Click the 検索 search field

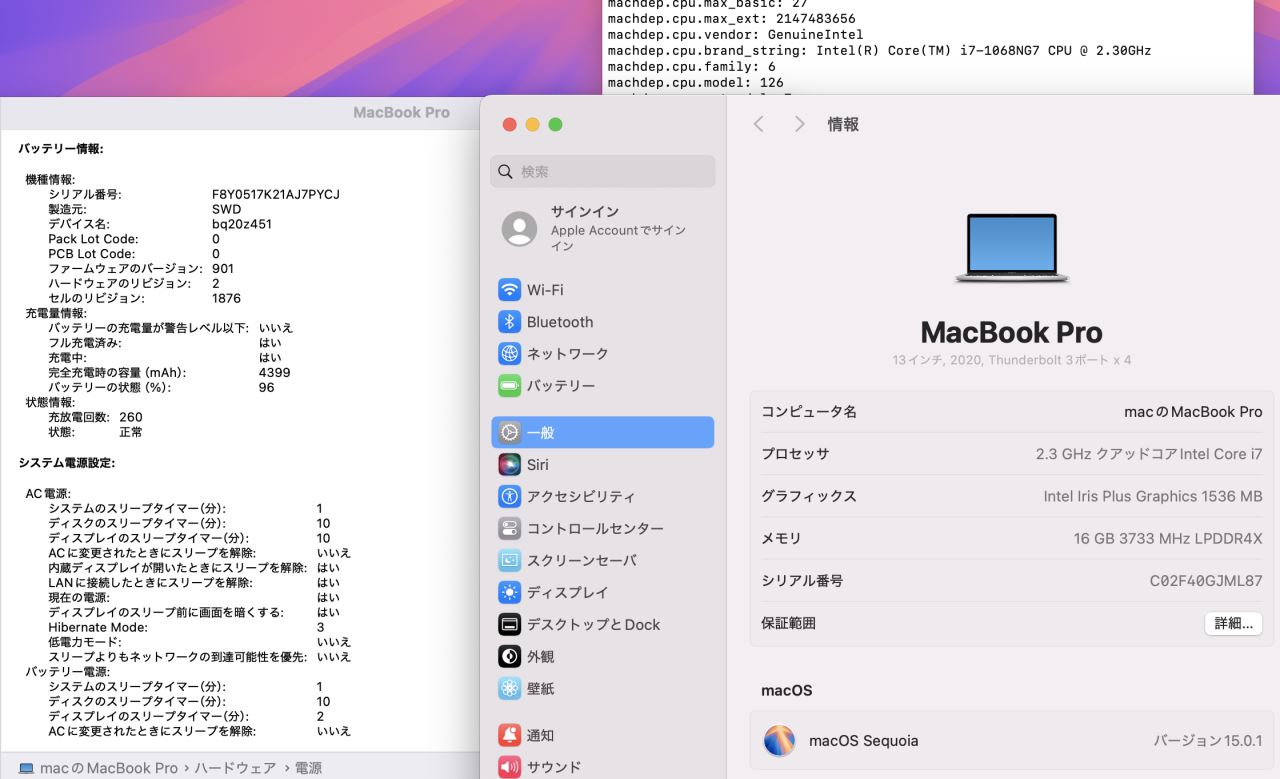603,172
